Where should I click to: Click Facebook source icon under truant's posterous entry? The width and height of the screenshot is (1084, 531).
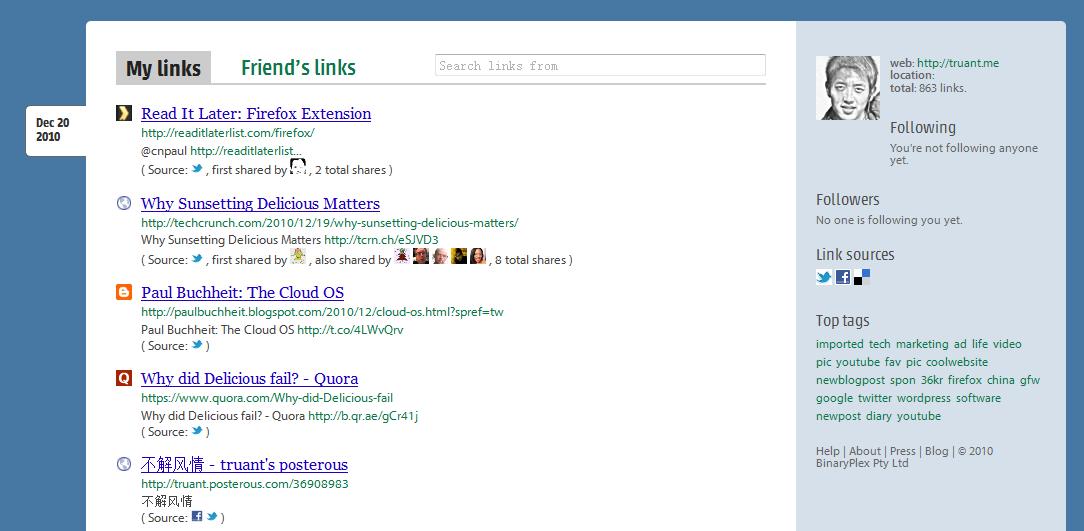[x=197, y=516]
